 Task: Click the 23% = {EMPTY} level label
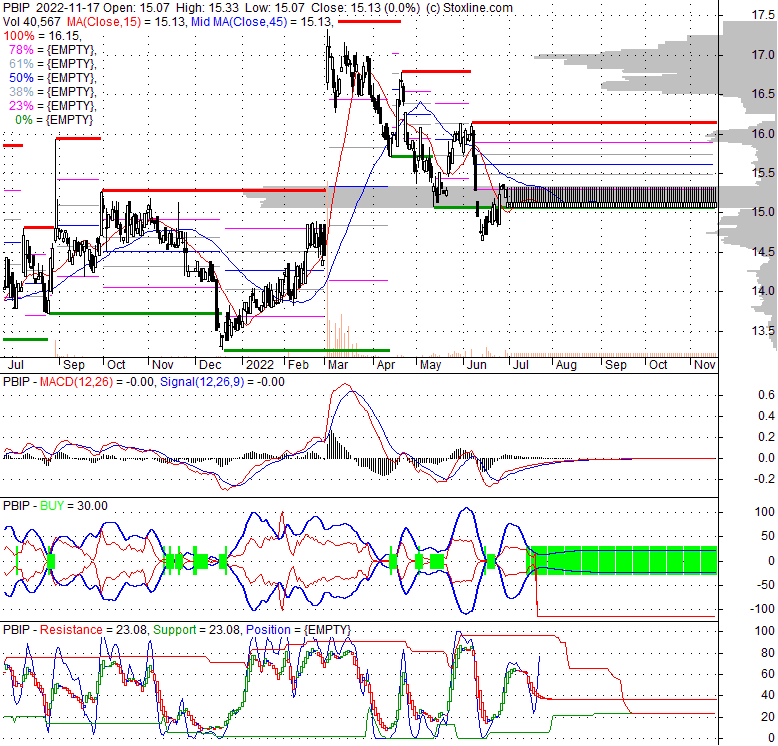[53, 105]
